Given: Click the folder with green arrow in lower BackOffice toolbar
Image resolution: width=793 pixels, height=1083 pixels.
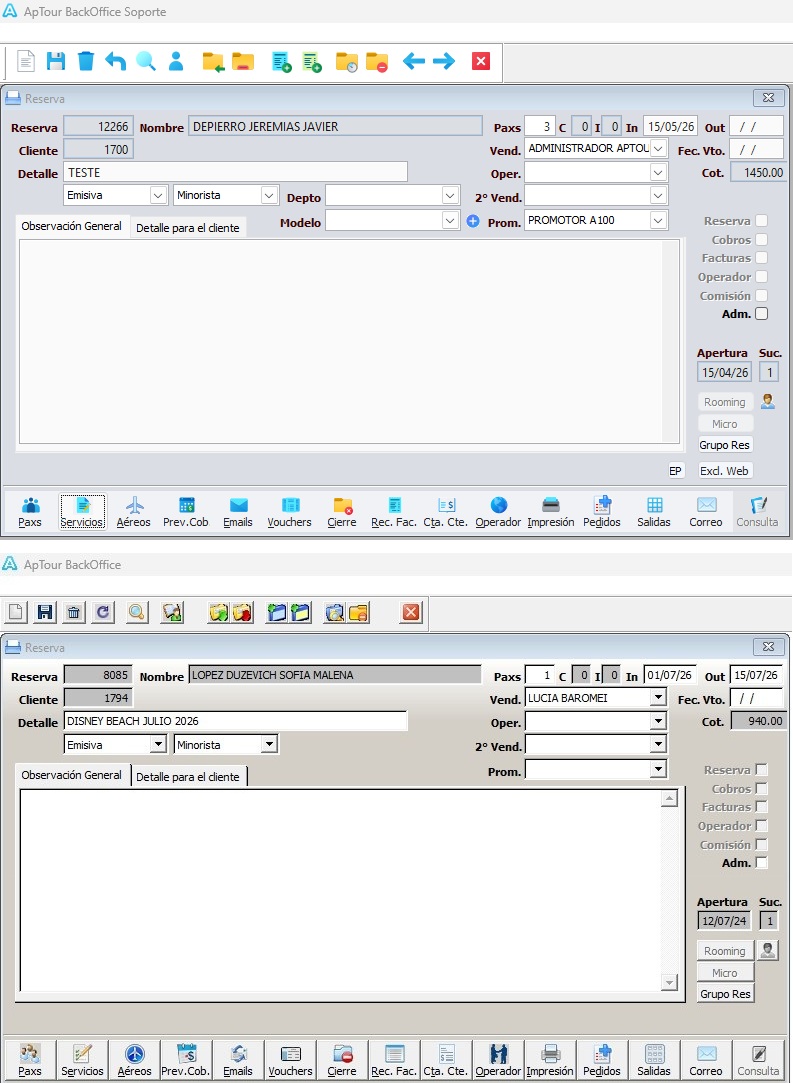Looking at the screenshot, I should tap(218, 612).
